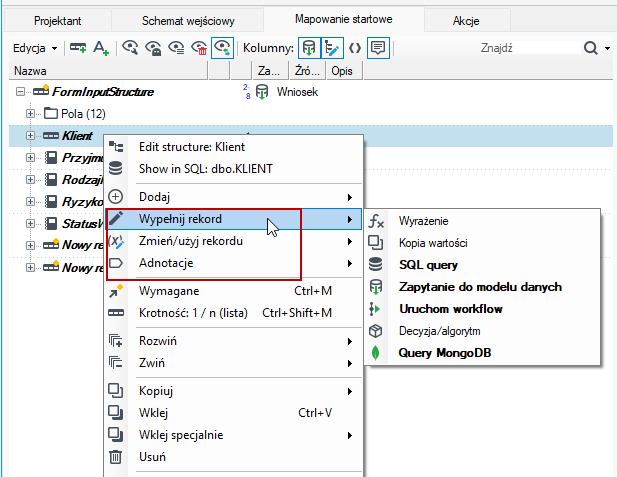Click the eye with ghost toolbar icon
The height and width of the screenshot is (477, 617).
point(153,48)
